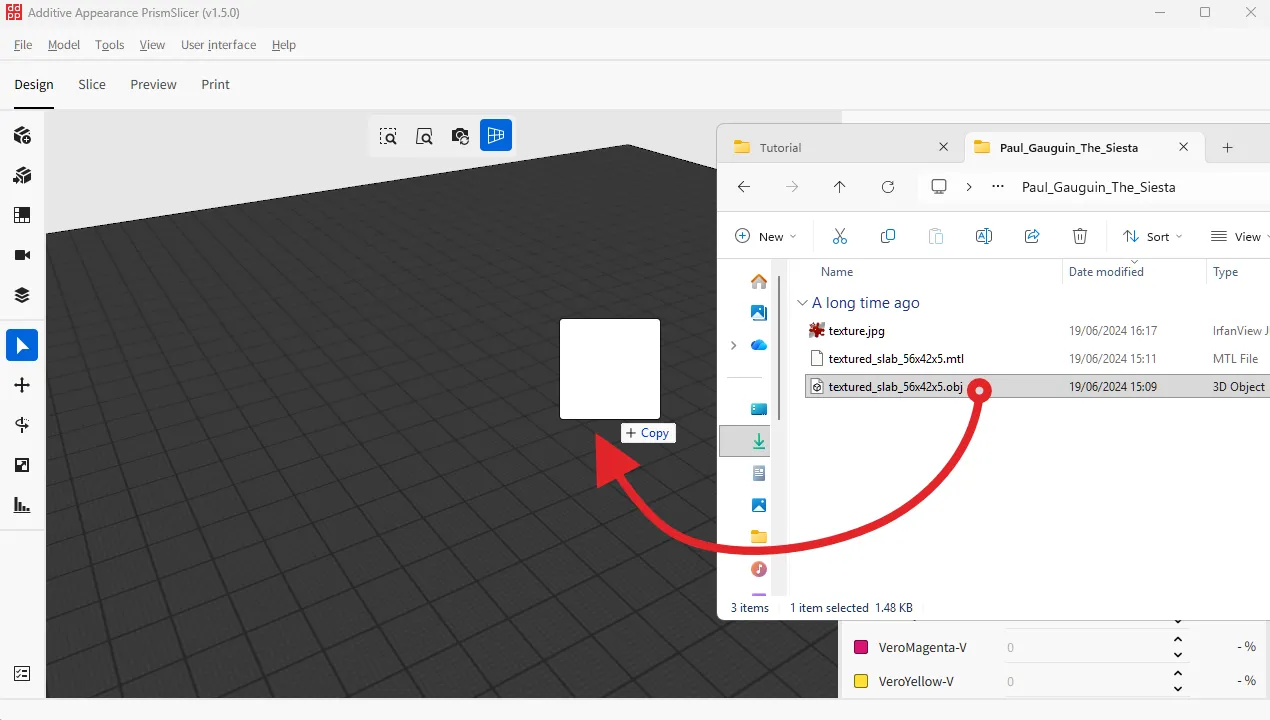Screen dimensions: 1270x720
Task: Click the Copy button under the white slab
Action: click(647, 432)
